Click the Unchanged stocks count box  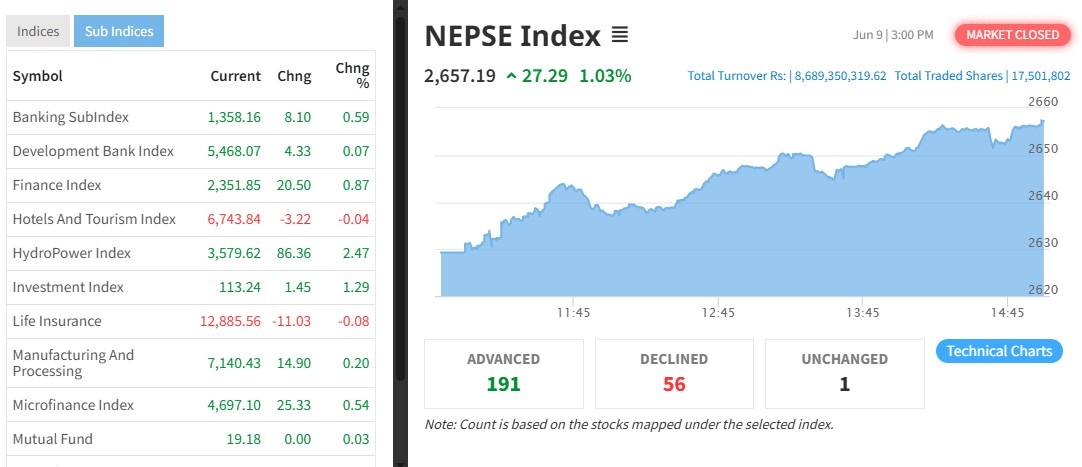pyautogui.click(x=844, y=373)
